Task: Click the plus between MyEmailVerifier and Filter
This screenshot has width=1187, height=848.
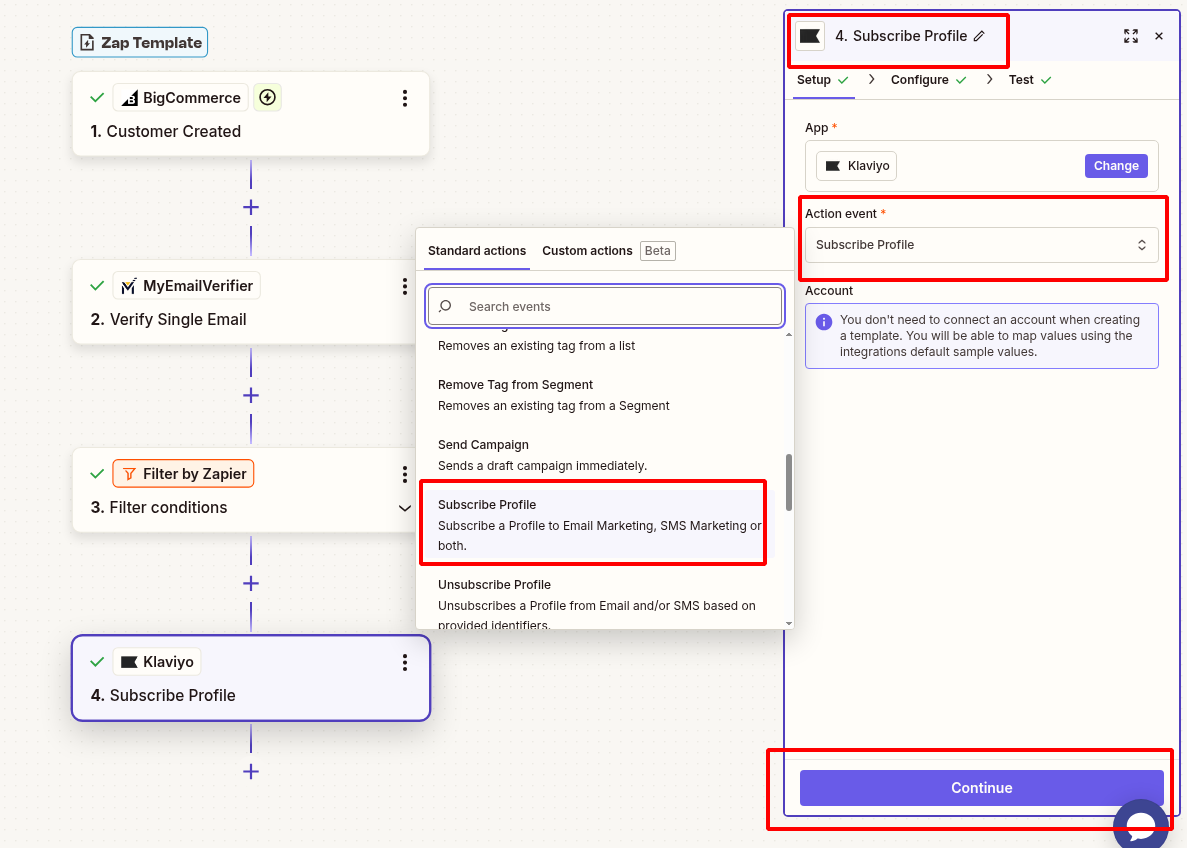Action: 251,395
